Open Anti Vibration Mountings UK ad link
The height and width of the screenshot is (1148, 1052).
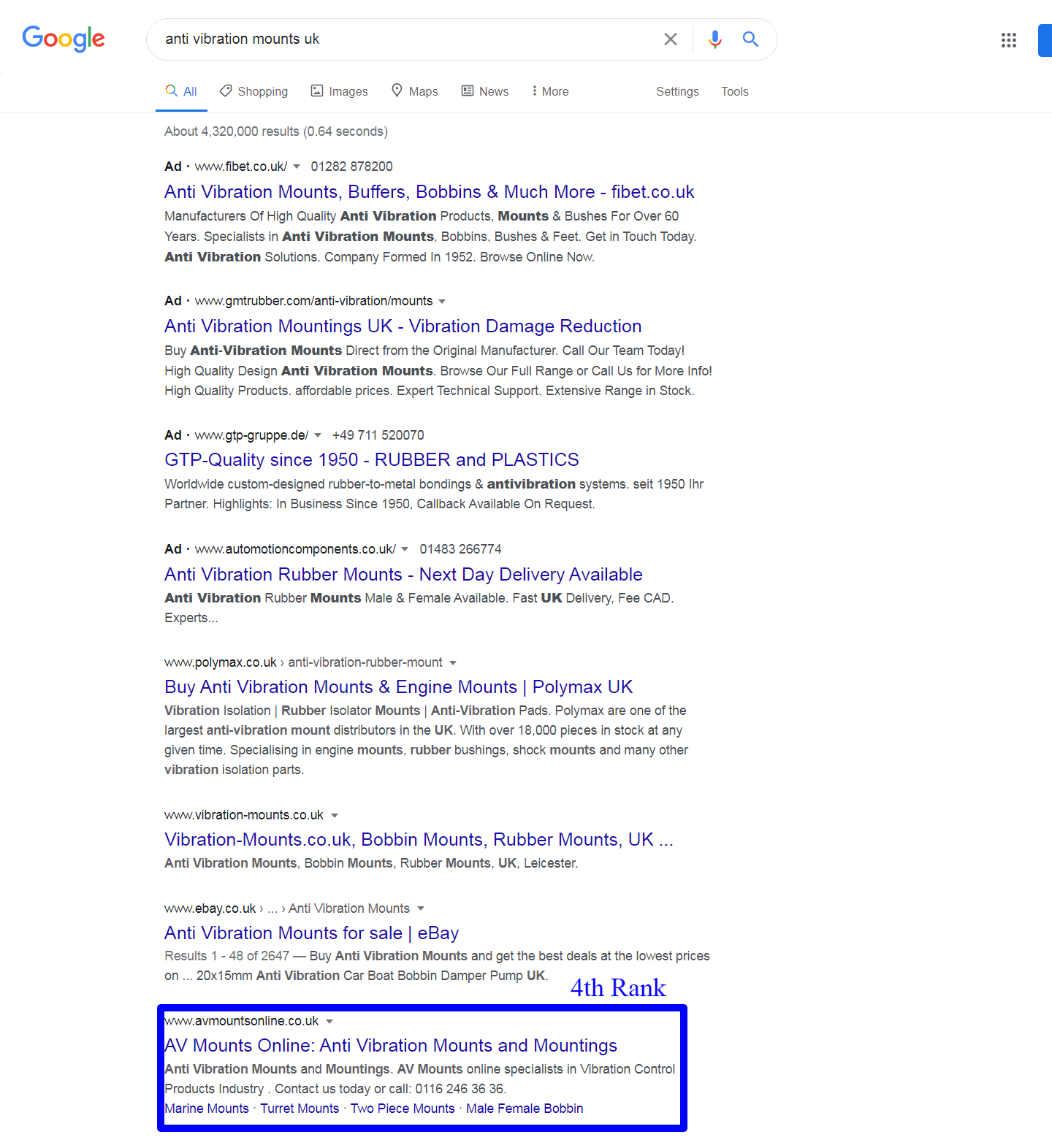point(403,326)
